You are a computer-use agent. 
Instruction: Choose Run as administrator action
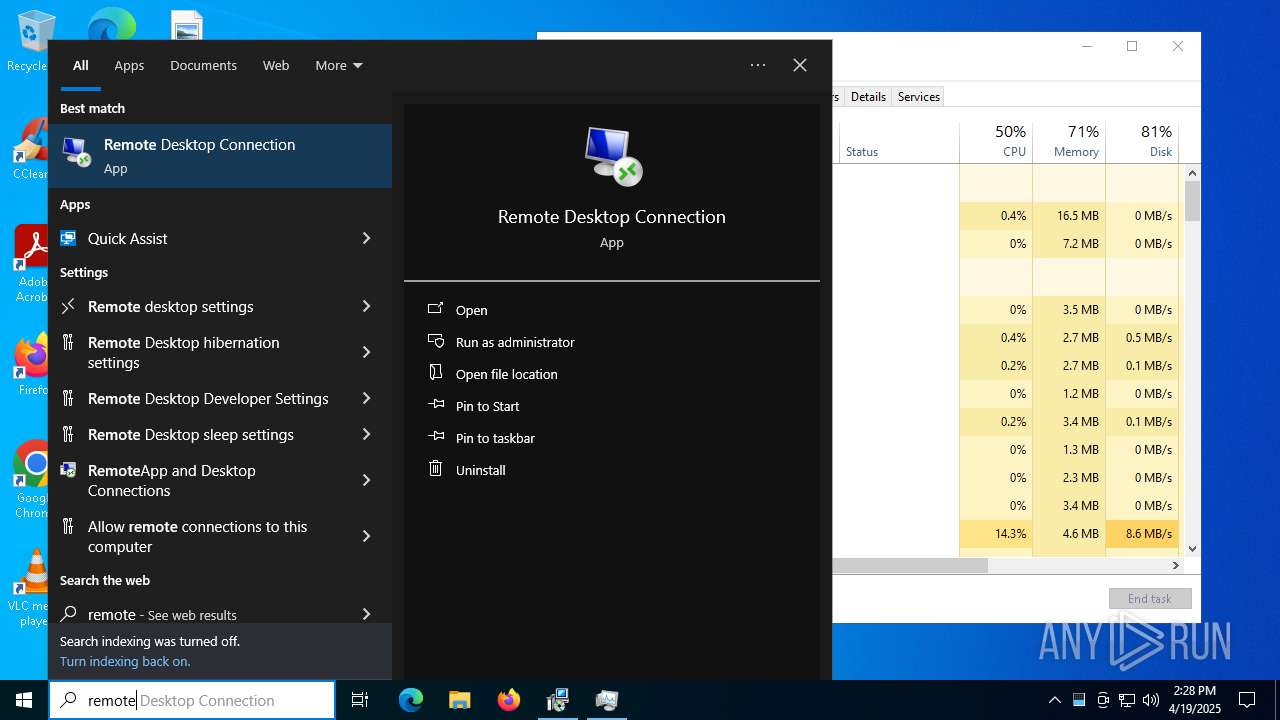tap(515, 342)
